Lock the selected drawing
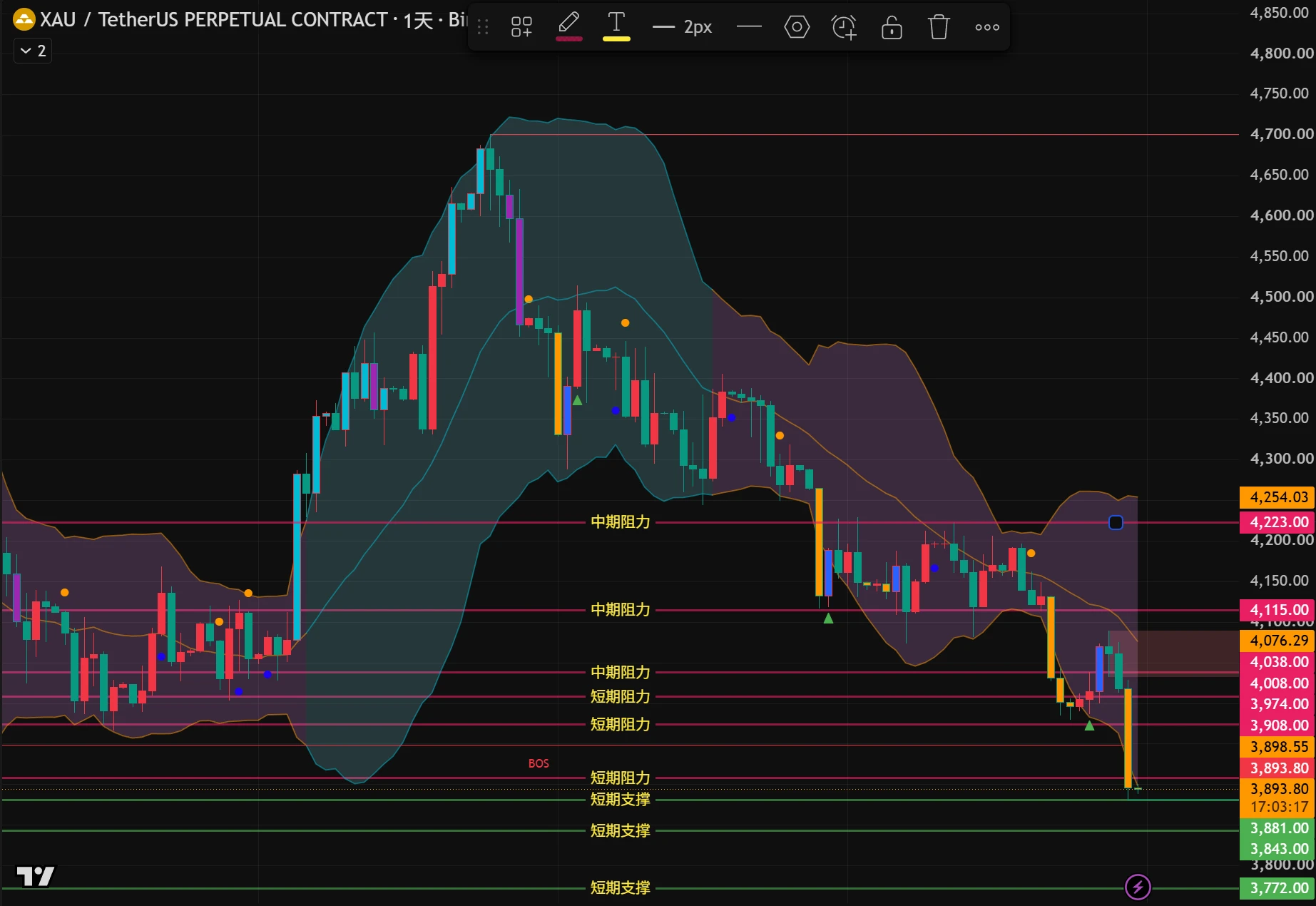Image resolution: width=1316 pixels, height=906 pixels. 892,27
